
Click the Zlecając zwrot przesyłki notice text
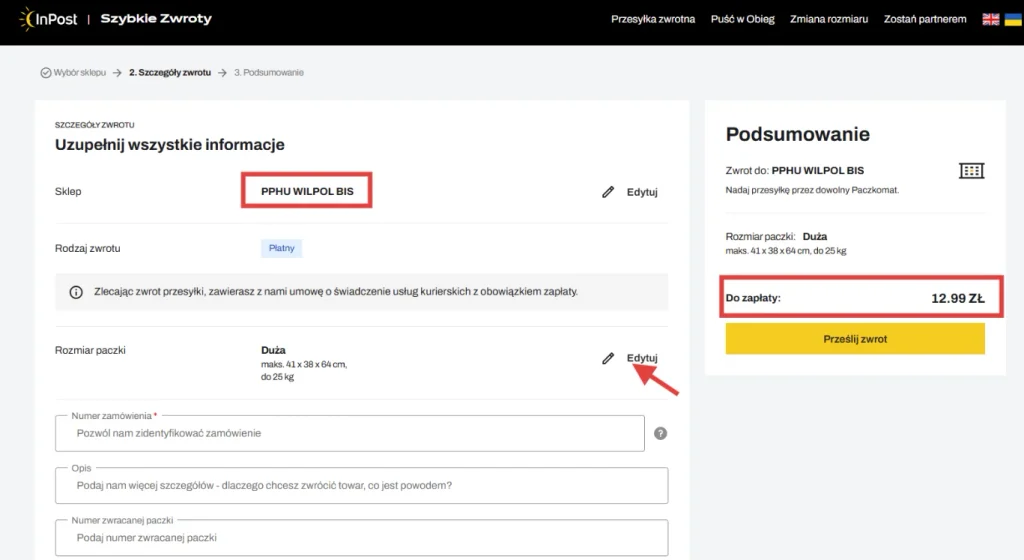click(336, 291)
